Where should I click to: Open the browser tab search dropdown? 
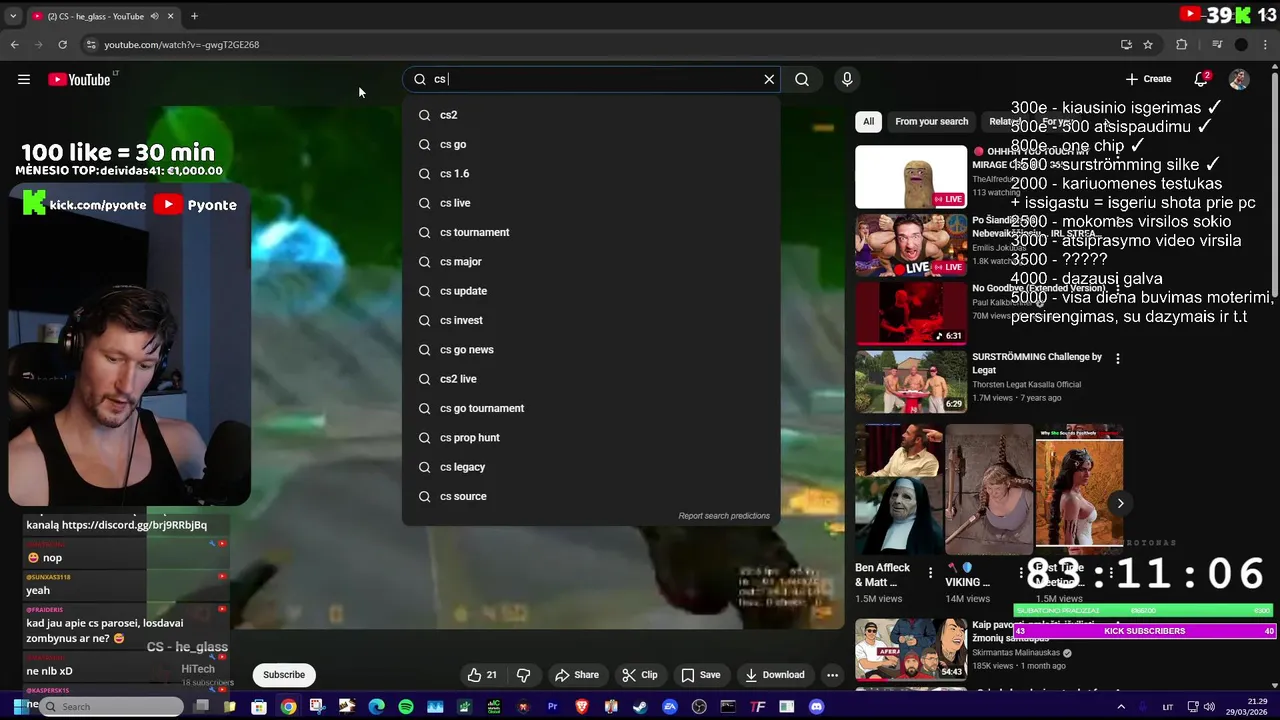click(x=13, y=16)
